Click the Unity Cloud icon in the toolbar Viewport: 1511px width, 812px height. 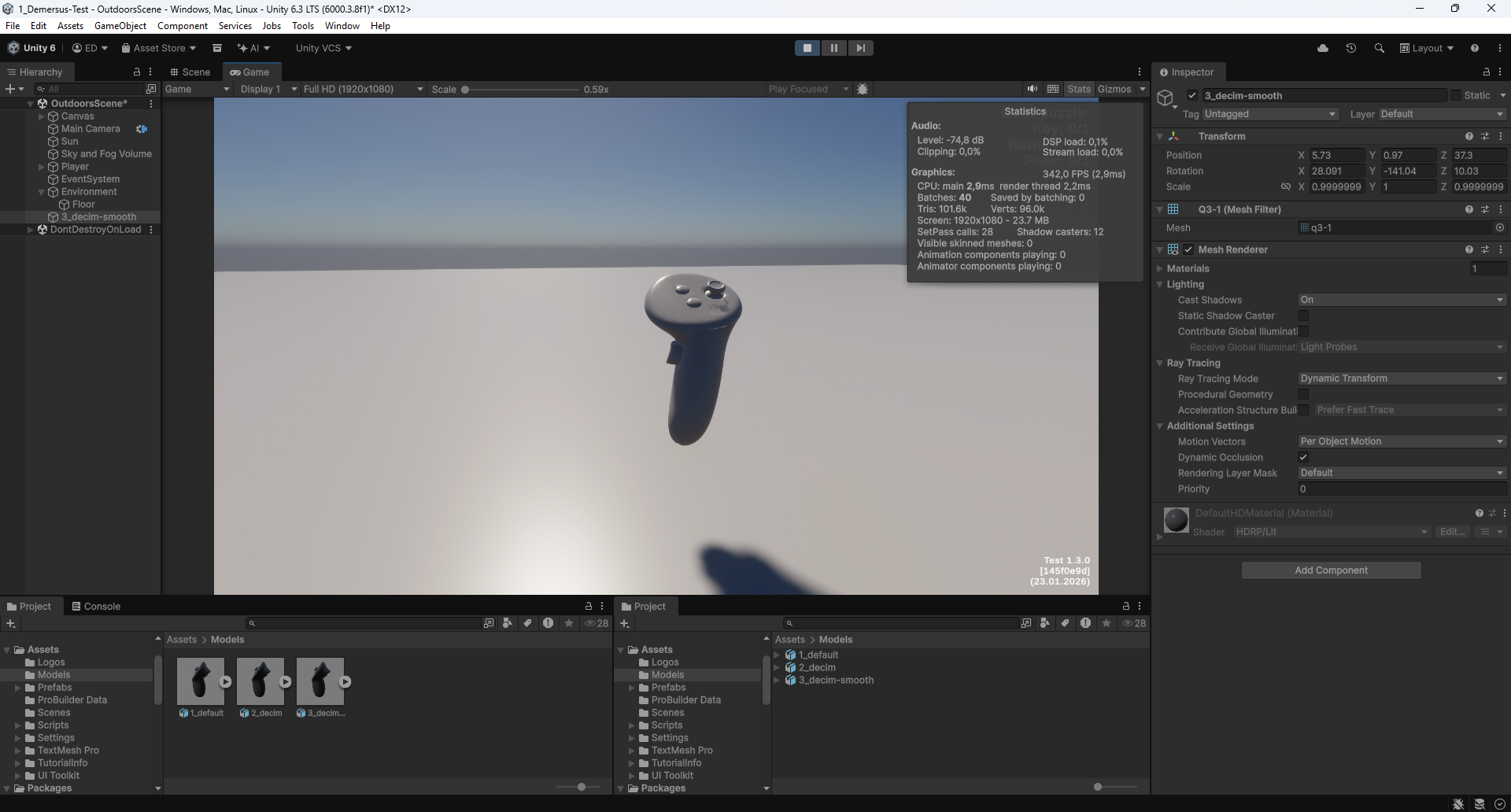pyautogui.click(x=1323, y=48)
